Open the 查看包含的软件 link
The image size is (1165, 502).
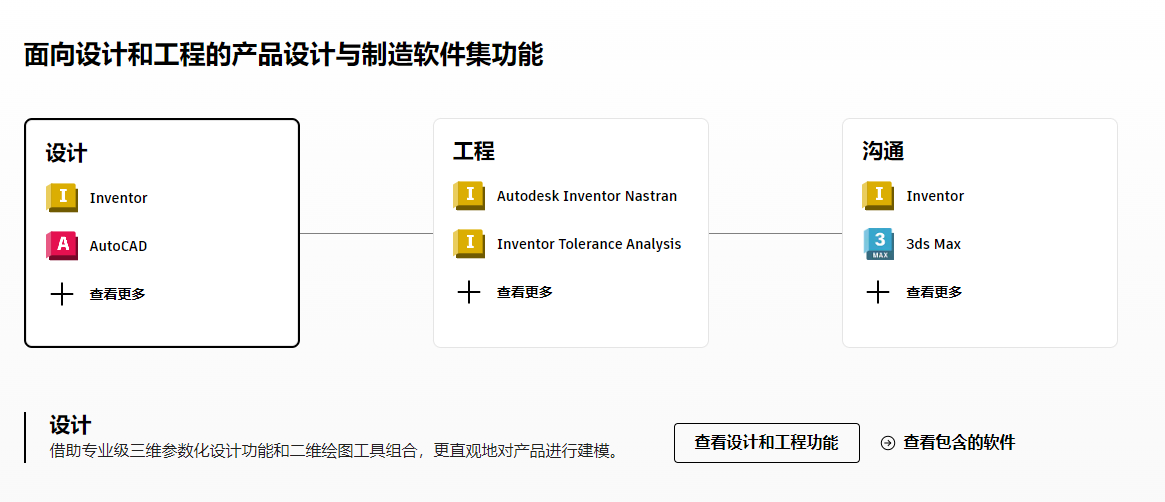[x=959, y=443]
